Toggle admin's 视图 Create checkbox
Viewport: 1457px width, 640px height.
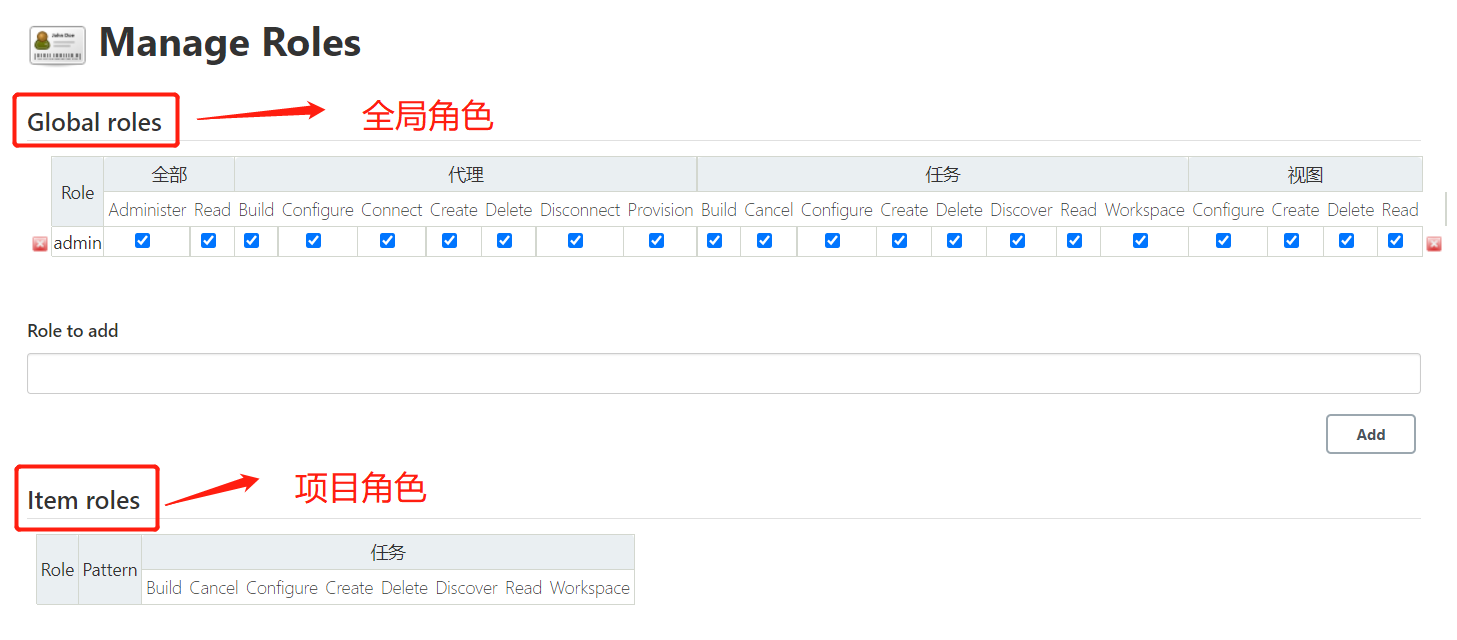click(1291, 240)
